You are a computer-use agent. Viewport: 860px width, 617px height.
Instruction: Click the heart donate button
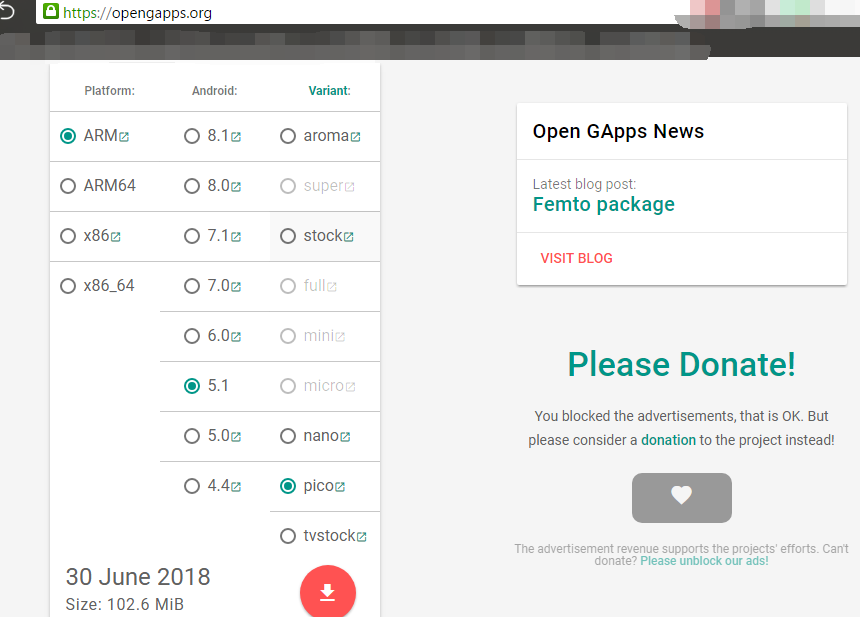click(x=682, y=498)
